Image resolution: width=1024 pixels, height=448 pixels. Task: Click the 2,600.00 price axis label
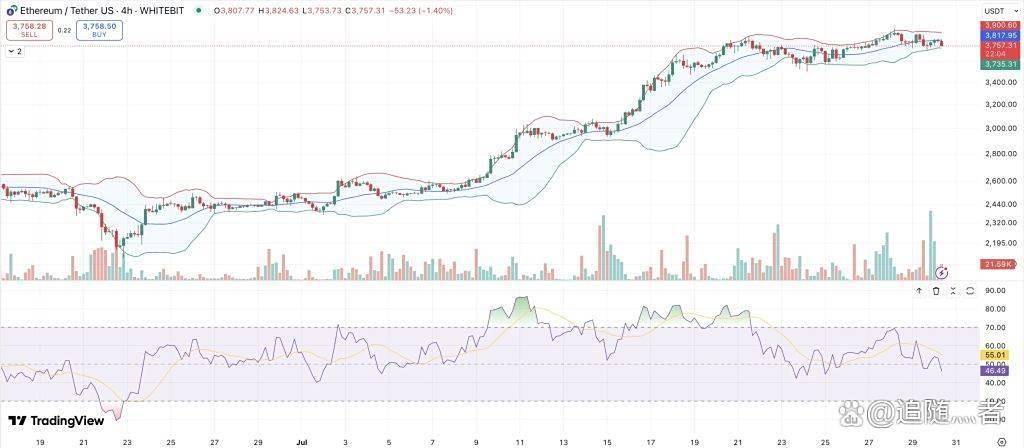click(x=1000, y=182)
